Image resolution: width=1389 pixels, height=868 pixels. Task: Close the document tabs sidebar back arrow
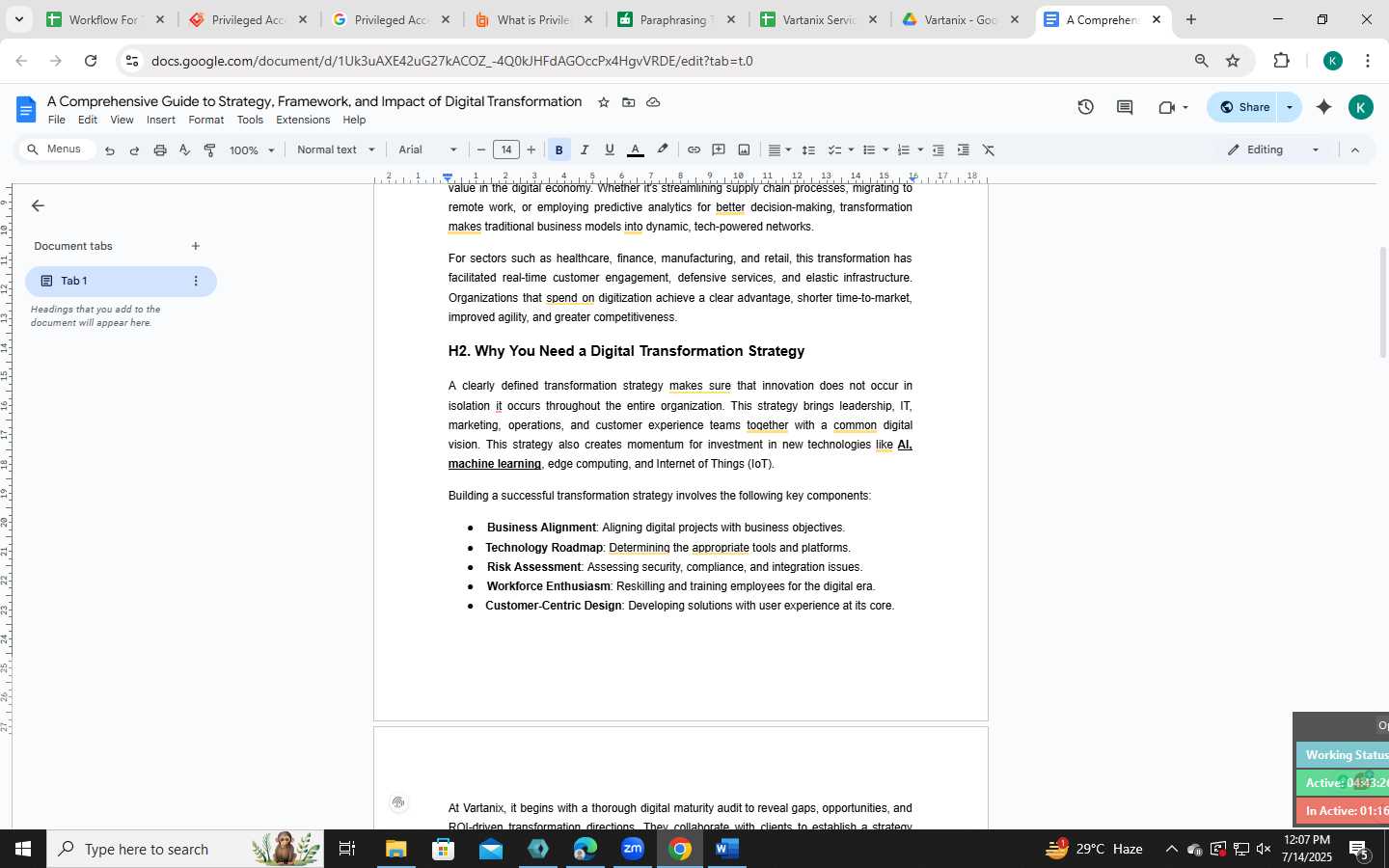click(38, 205)
